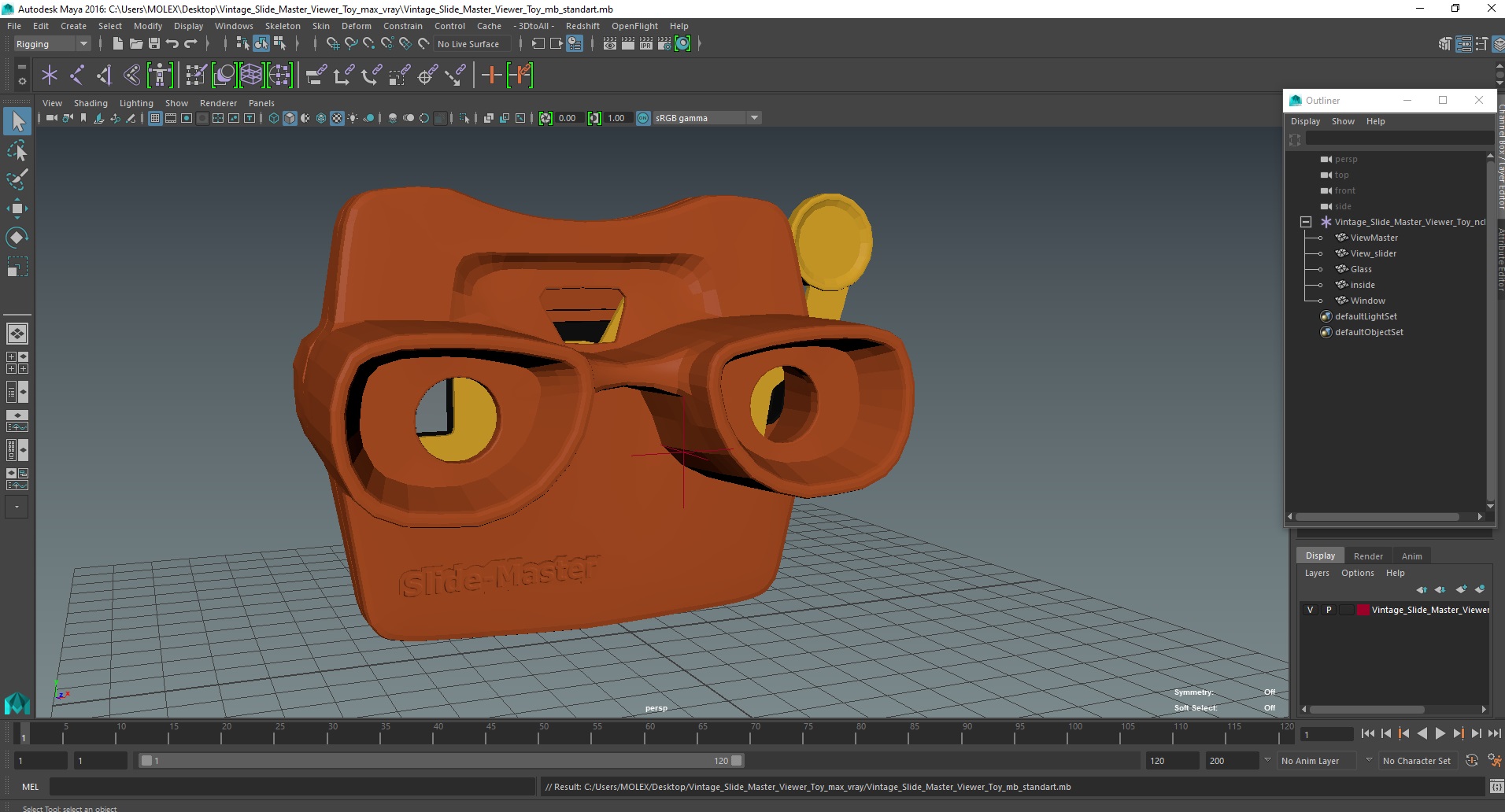Toggle viewport grid display icon

tap(155, 118)
